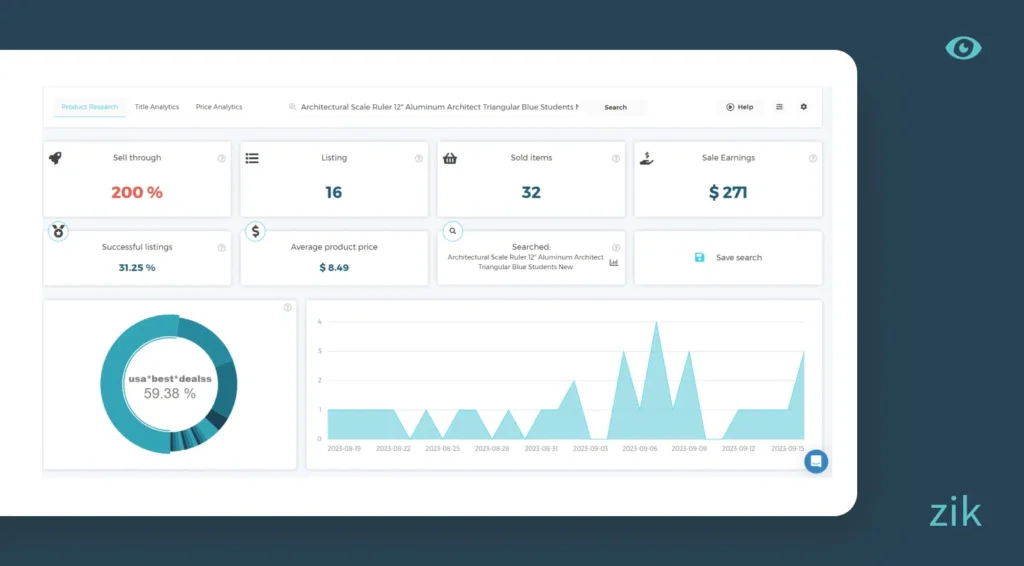Click the Sell through help question mark
The image size is (1024, 566).
[x=222, y=158]
